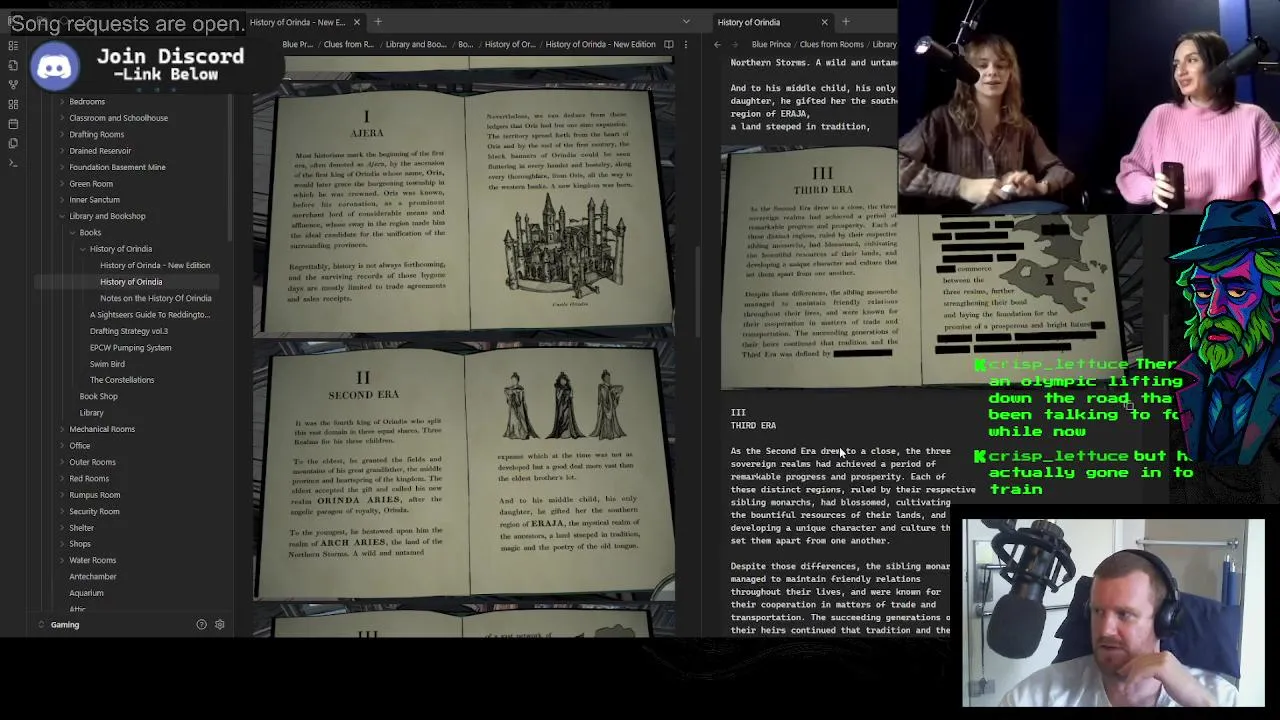Click the Ajera first era book image
1280x720 pixels.
[465, 209]
